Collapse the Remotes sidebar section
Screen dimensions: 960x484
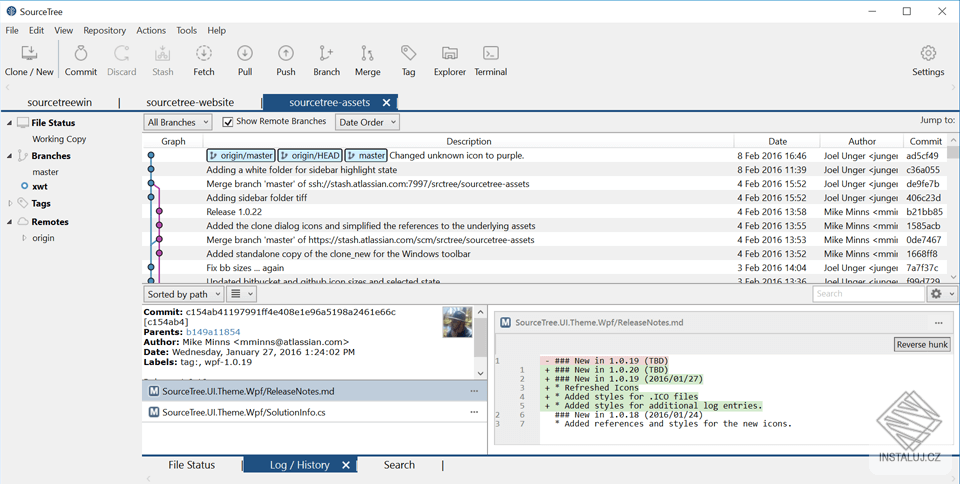point(9,222)
